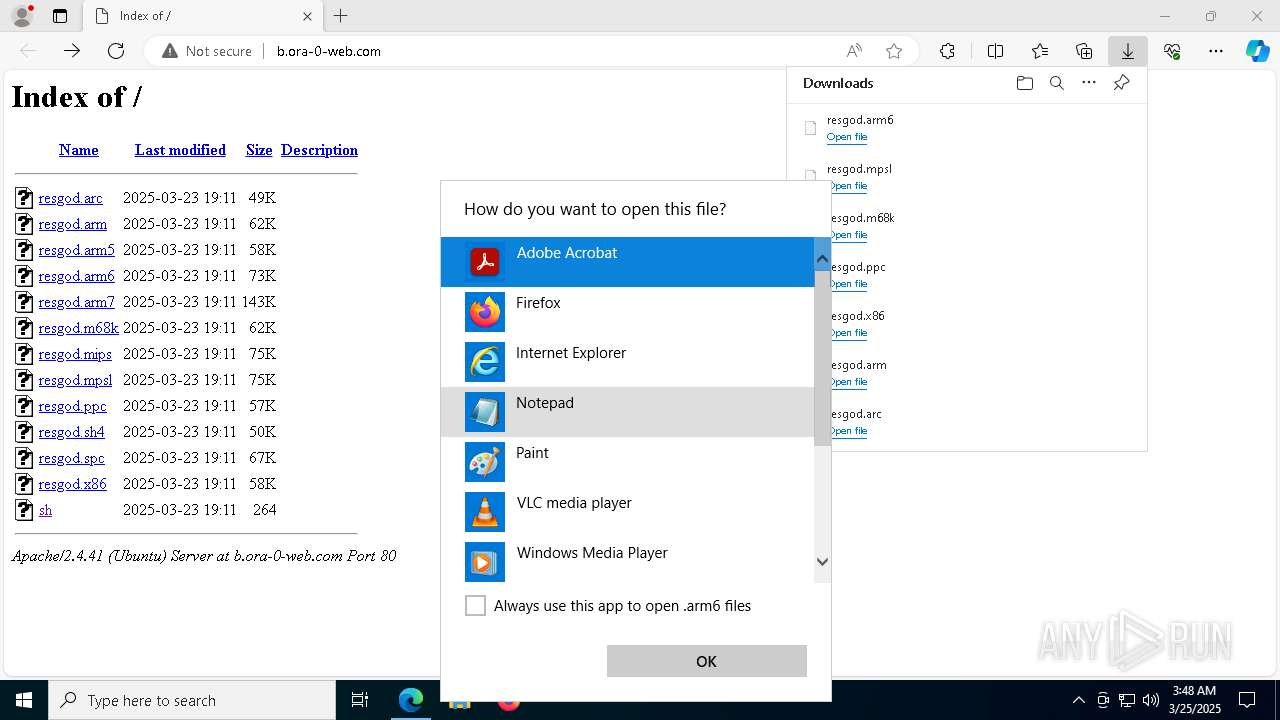1280x720 pixels.
Task: Go forward in browser history
Action: [72, 51]
